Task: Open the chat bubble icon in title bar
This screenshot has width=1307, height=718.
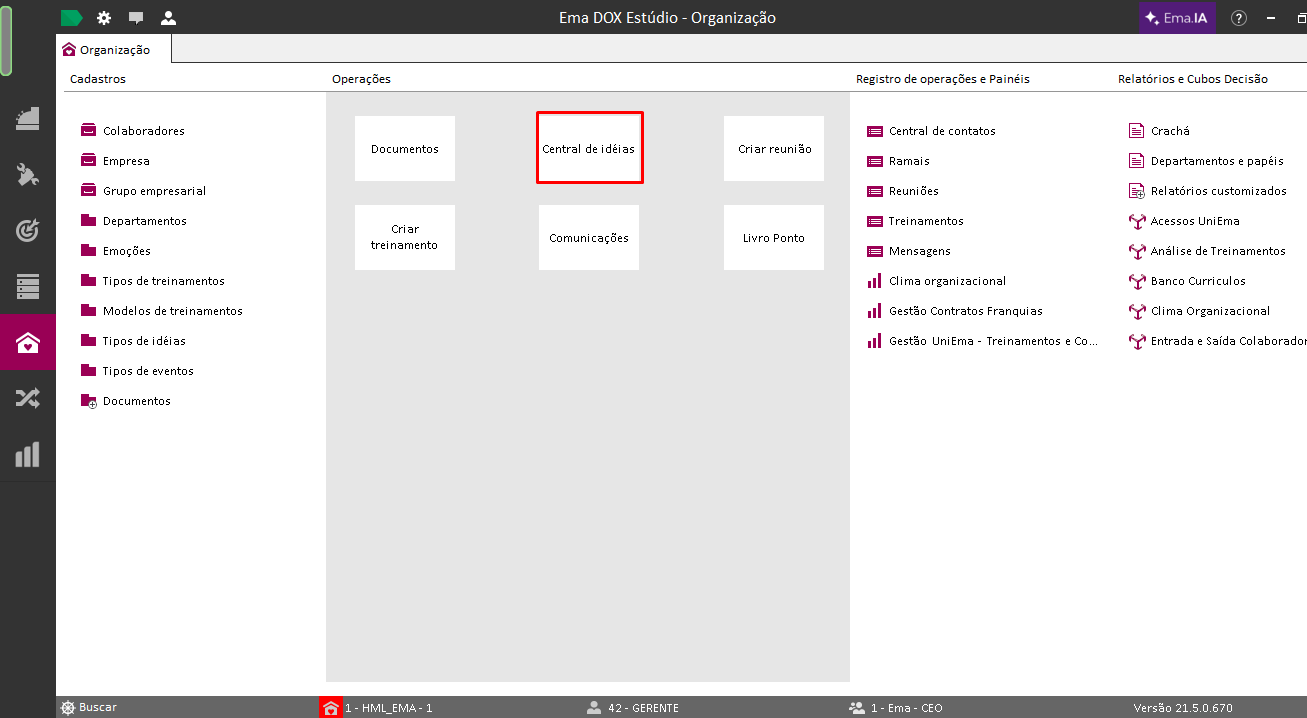Action: pos(136,18)
